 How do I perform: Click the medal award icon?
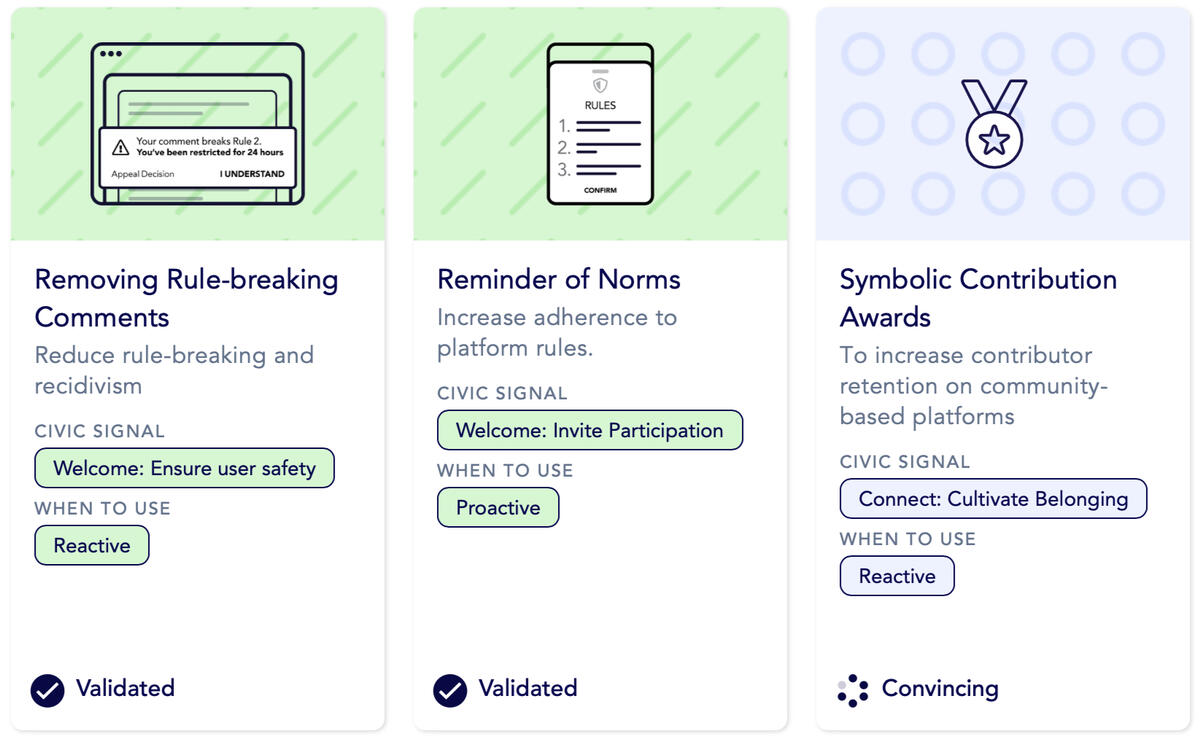tap(994, 123)
